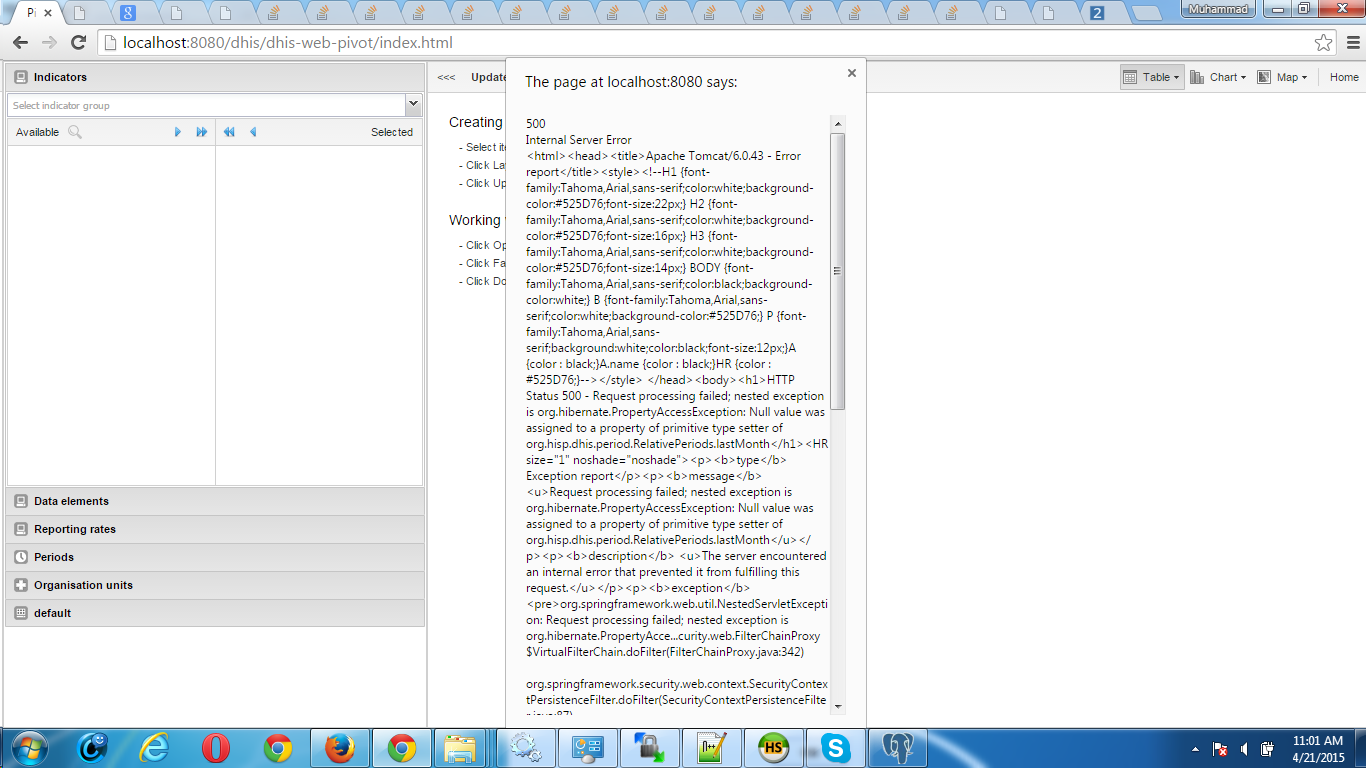This screenshot has width=1366, height=768.
Task: Open the Chrome hamburger menu
Action: pos(1352,43)
